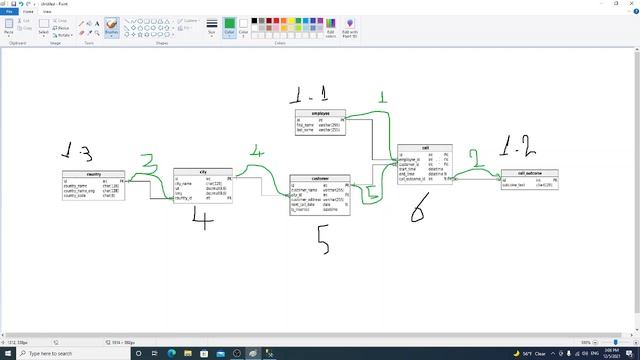Open the Size line thickness dropdown
This screenshot has width=640, height=360.
click(x=211, y=28)
